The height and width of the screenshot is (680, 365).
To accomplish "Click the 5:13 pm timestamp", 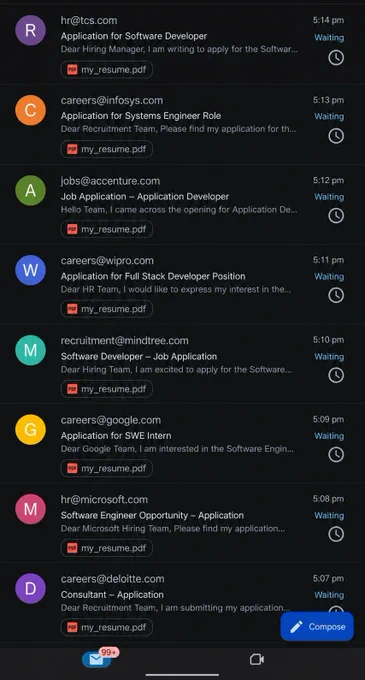I will click(x=329, y=100).
